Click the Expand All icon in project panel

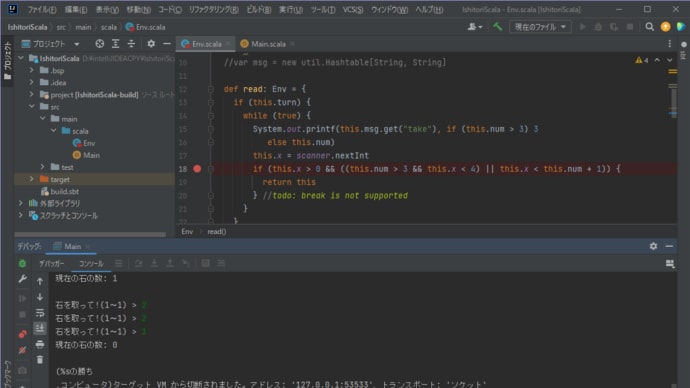click(115, 44)
